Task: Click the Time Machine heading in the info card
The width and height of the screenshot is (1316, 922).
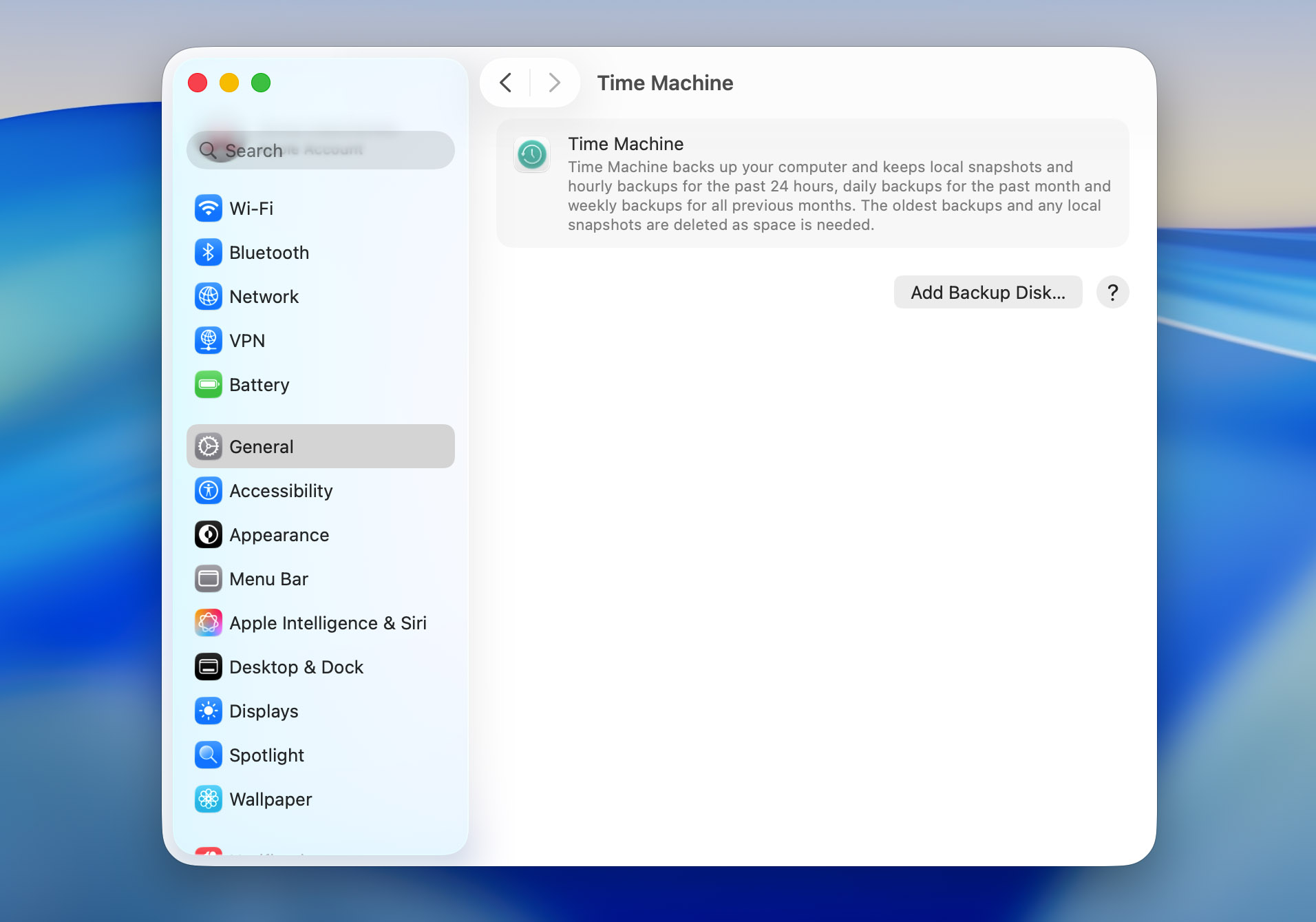Action: click(x=626, y=144)
